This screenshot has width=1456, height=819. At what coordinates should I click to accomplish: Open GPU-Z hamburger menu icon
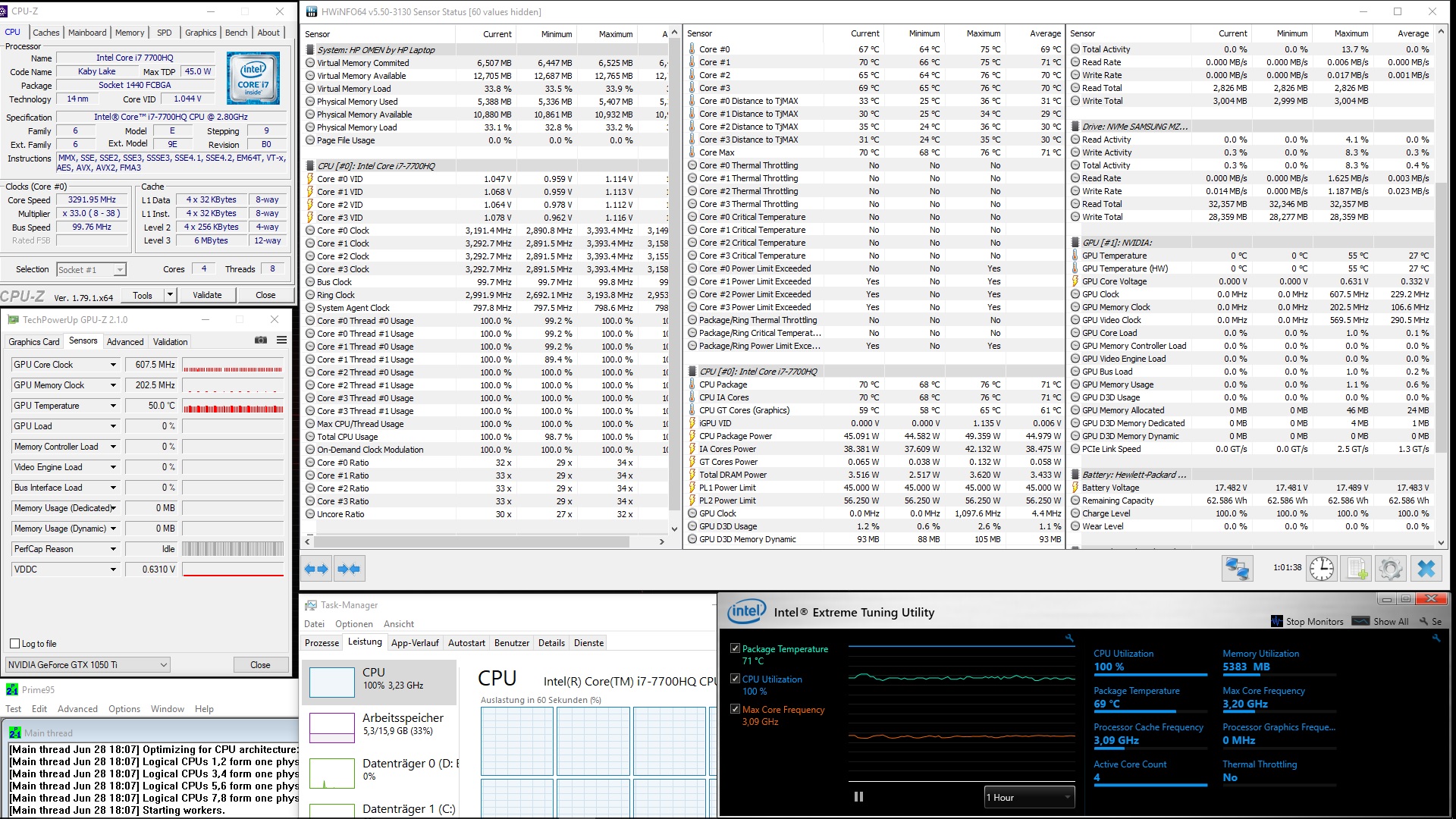point(281,340)
